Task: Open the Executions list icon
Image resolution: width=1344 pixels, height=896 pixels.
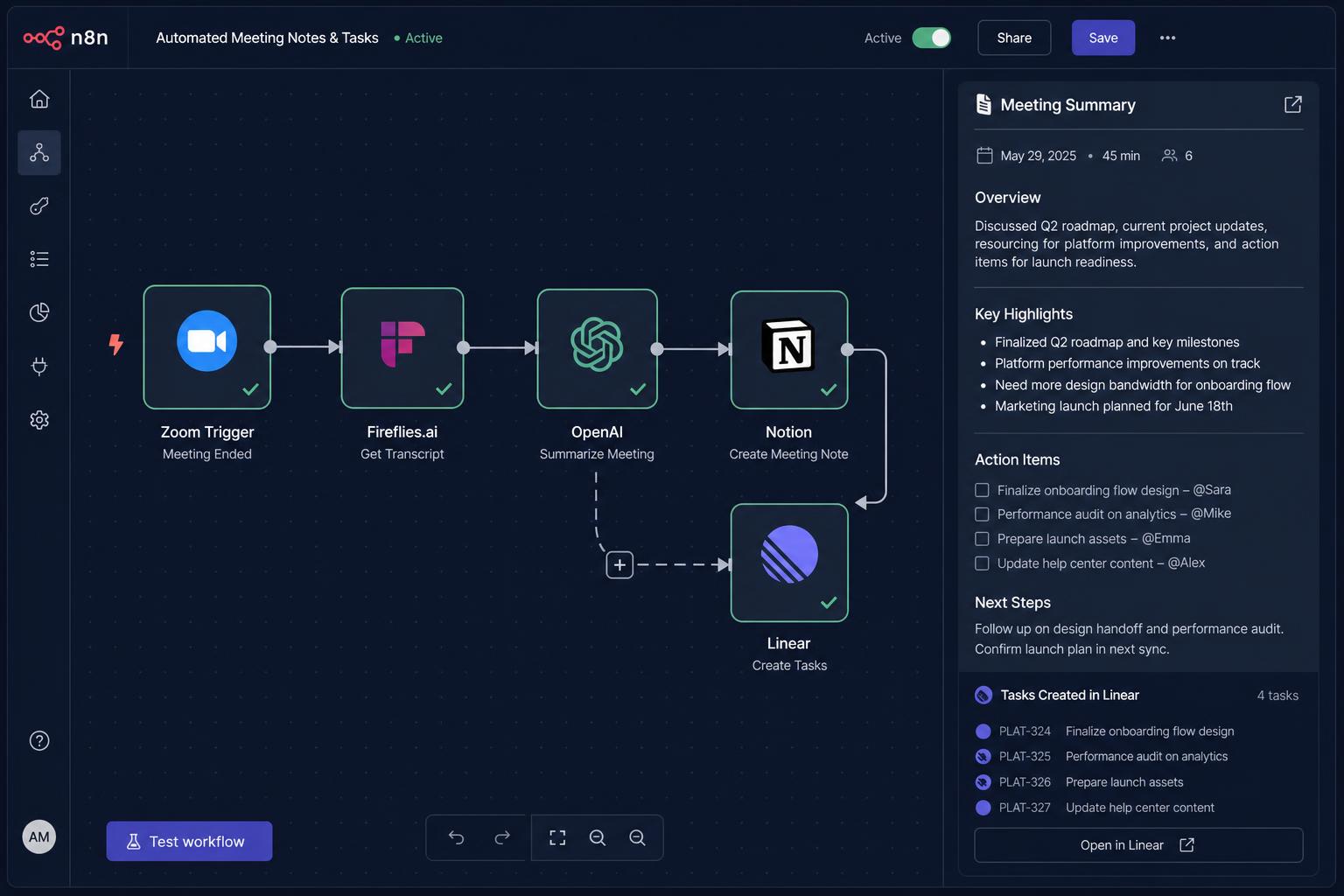Action: tap(39, 259)
